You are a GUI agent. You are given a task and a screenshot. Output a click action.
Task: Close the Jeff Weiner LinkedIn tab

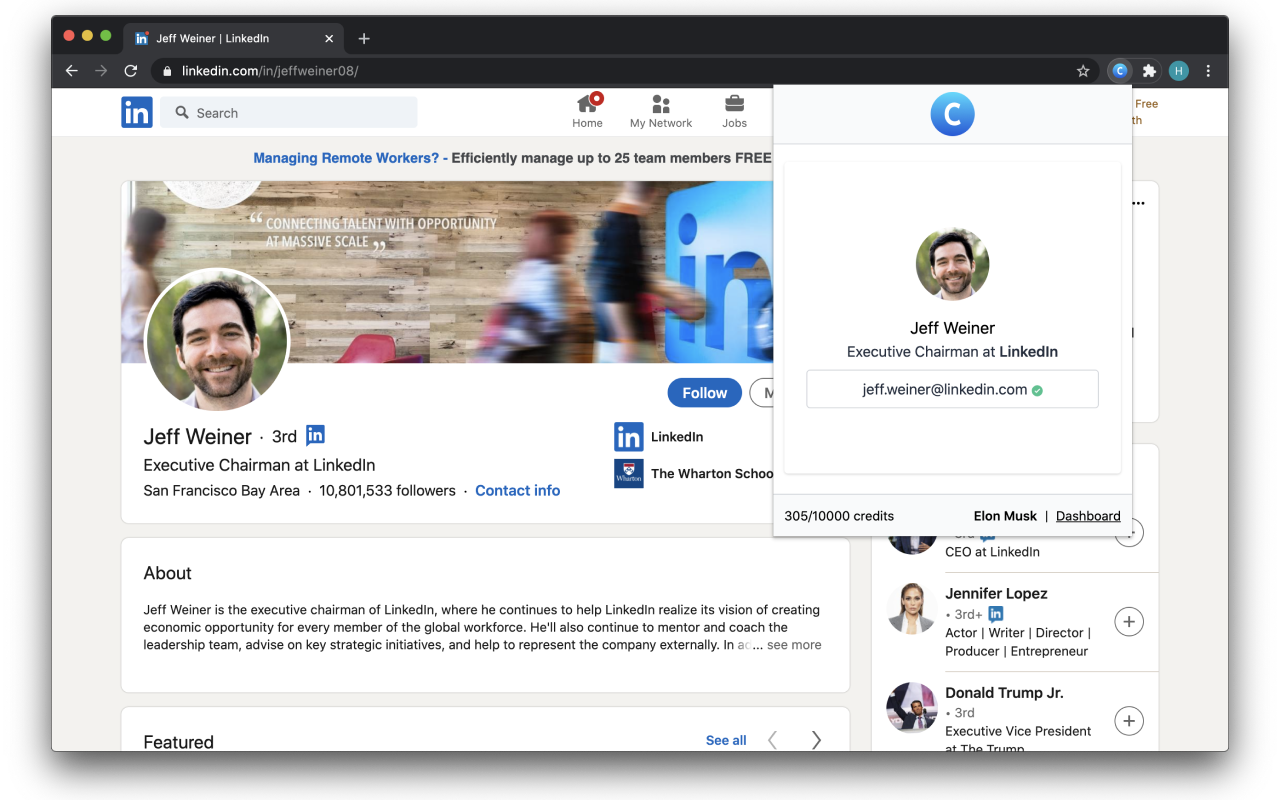pos(329,38)
